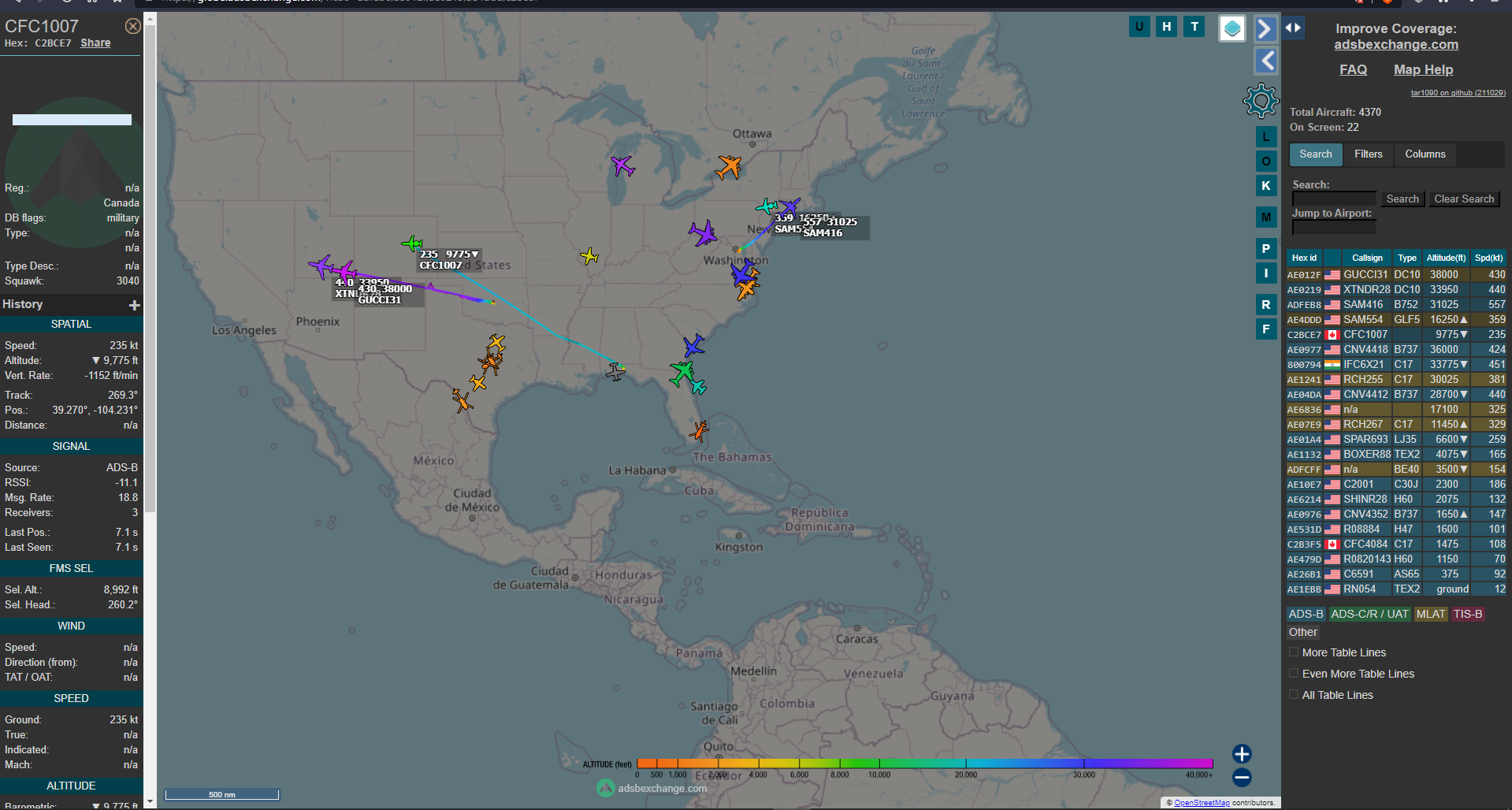Select yellow aircraft over central US
Viewport: 1512px width, 810px height.
pyautogui.click(x=589, y=256)
